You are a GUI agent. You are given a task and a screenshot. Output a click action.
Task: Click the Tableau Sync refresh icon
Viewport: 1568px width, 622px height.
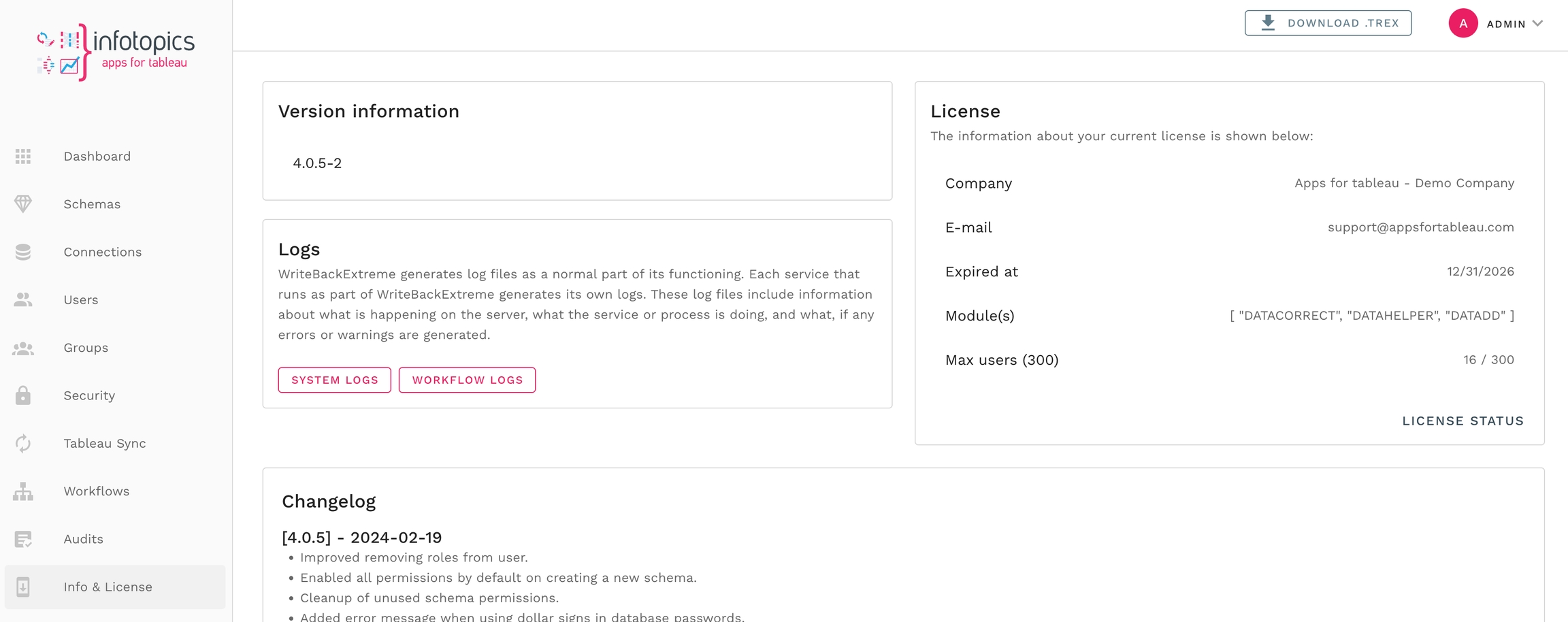[x=23, y=443]
